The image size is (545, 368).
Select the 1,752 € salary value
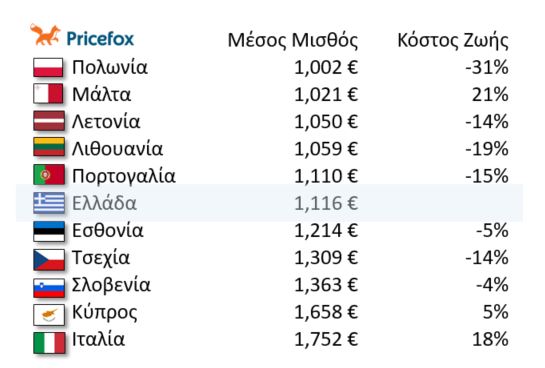coord(326,340)
